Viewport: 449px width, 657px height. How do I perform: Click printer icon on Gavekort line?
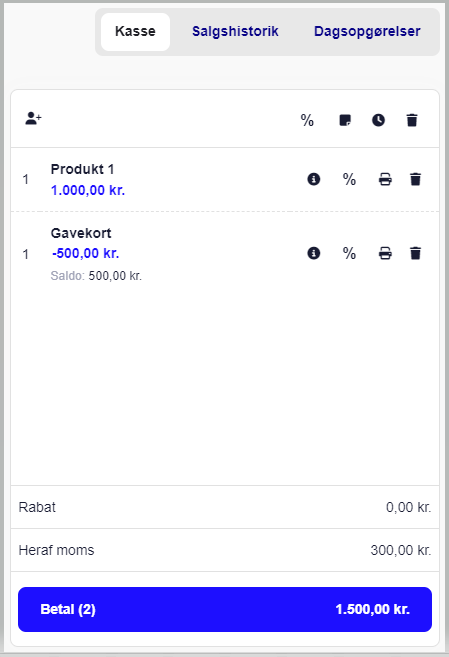(x=385, y=253)
